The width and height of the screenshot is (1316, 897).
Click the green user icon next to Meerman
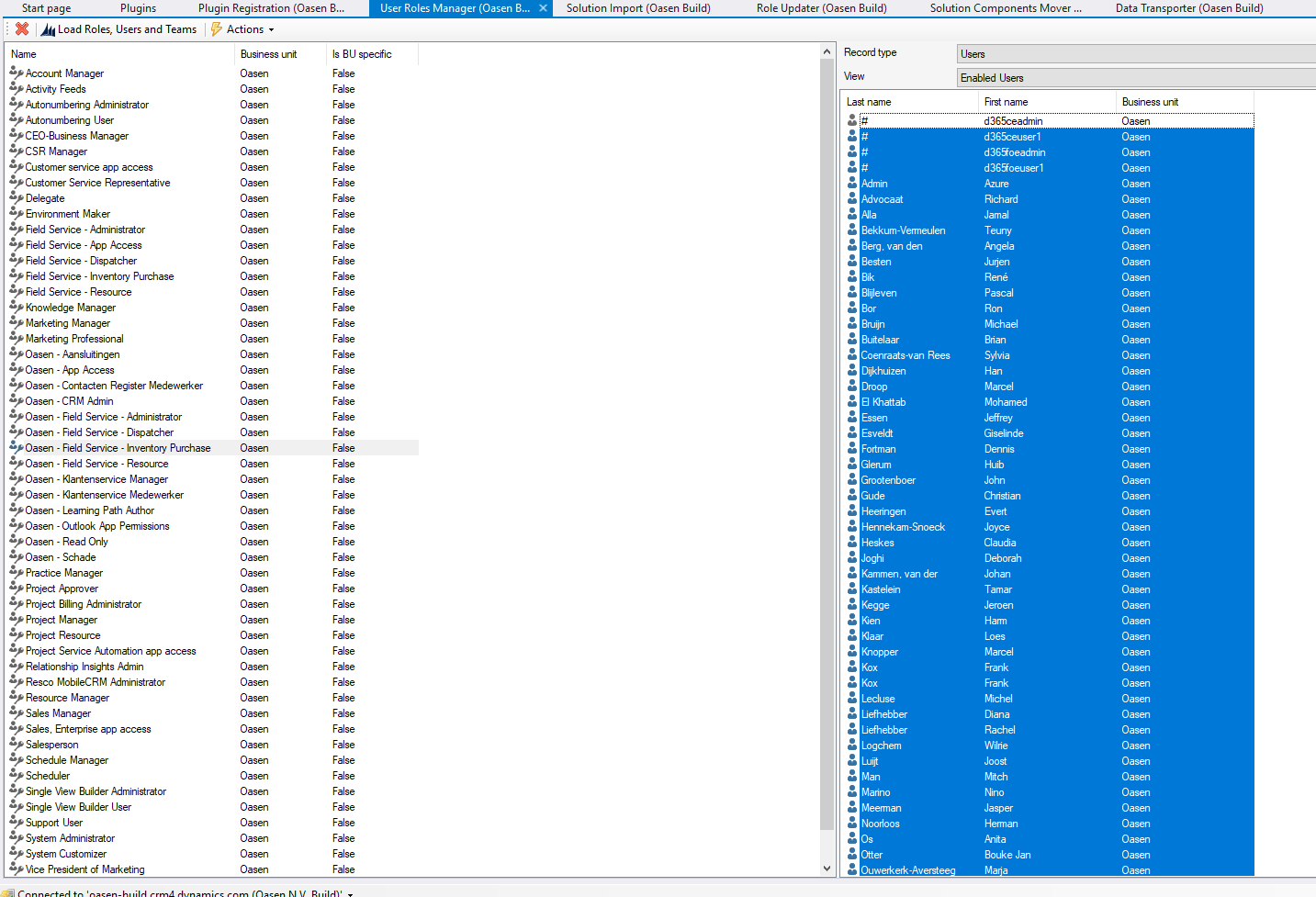(x=851, y=807)
